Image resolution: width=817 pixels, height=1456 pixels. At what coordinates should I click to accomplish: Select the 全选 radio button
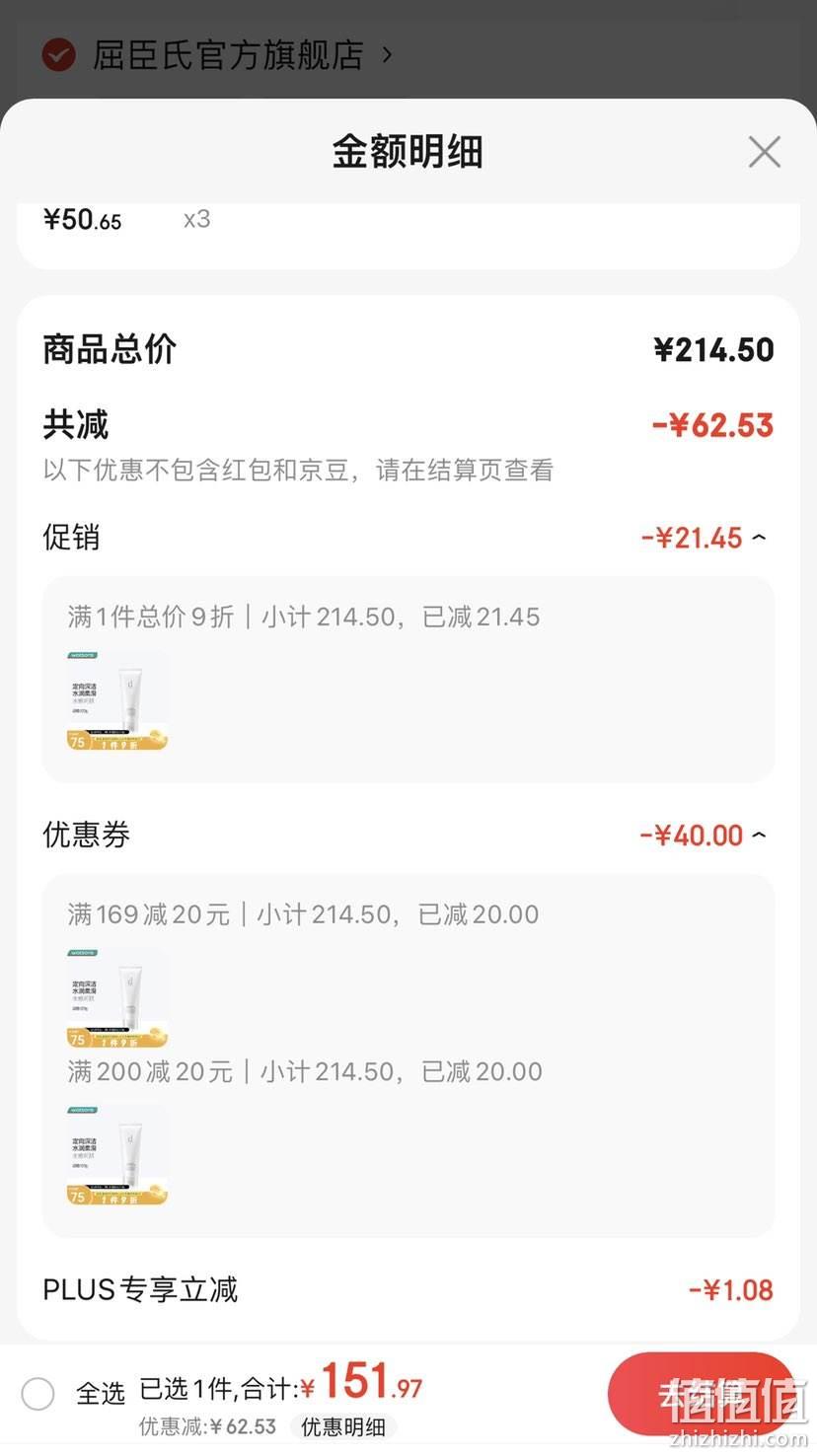37,1394
